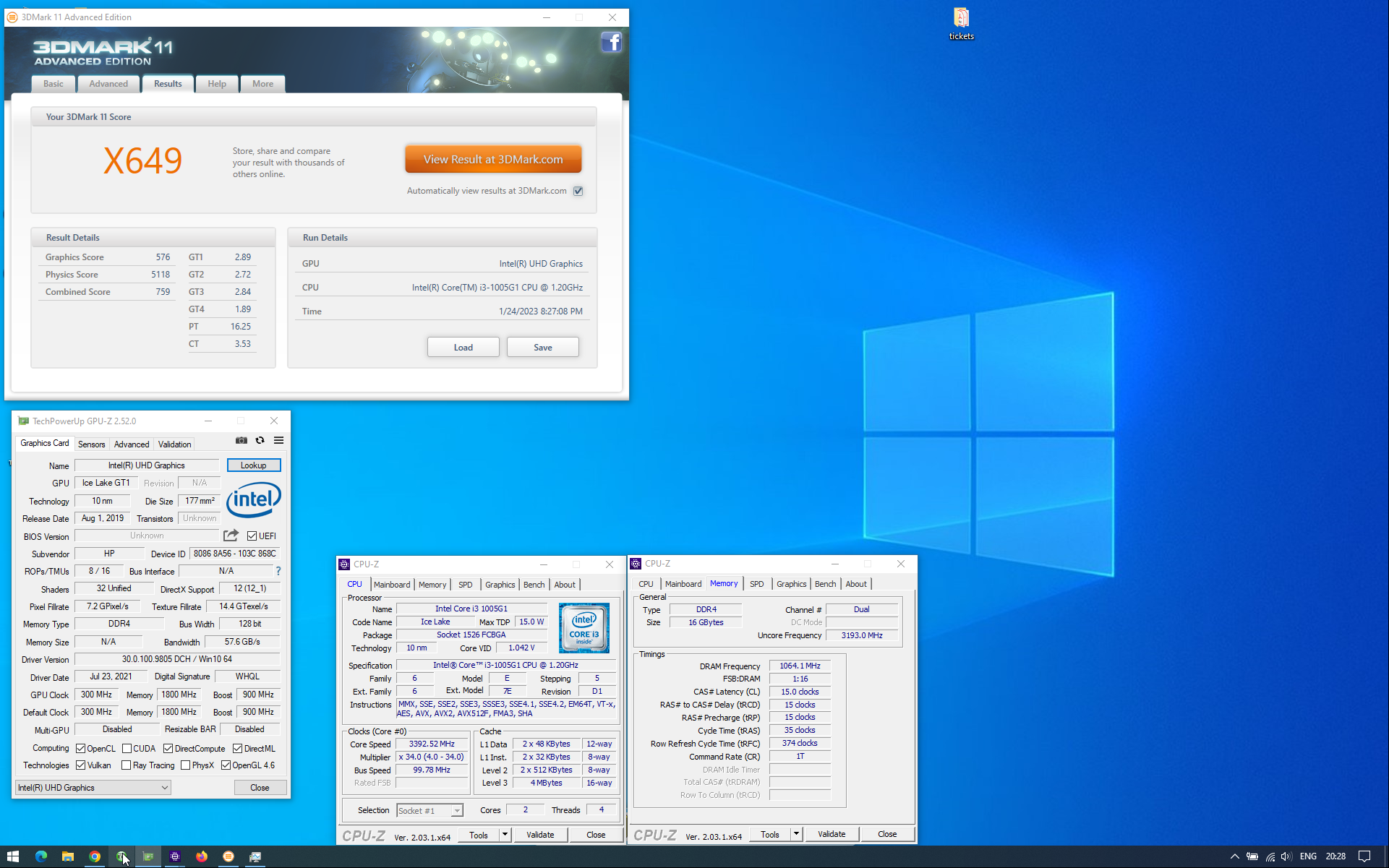The height and width of the screenshot is (868, 1389).
Task: Click the battery power tray icon
Action: 1252,856
